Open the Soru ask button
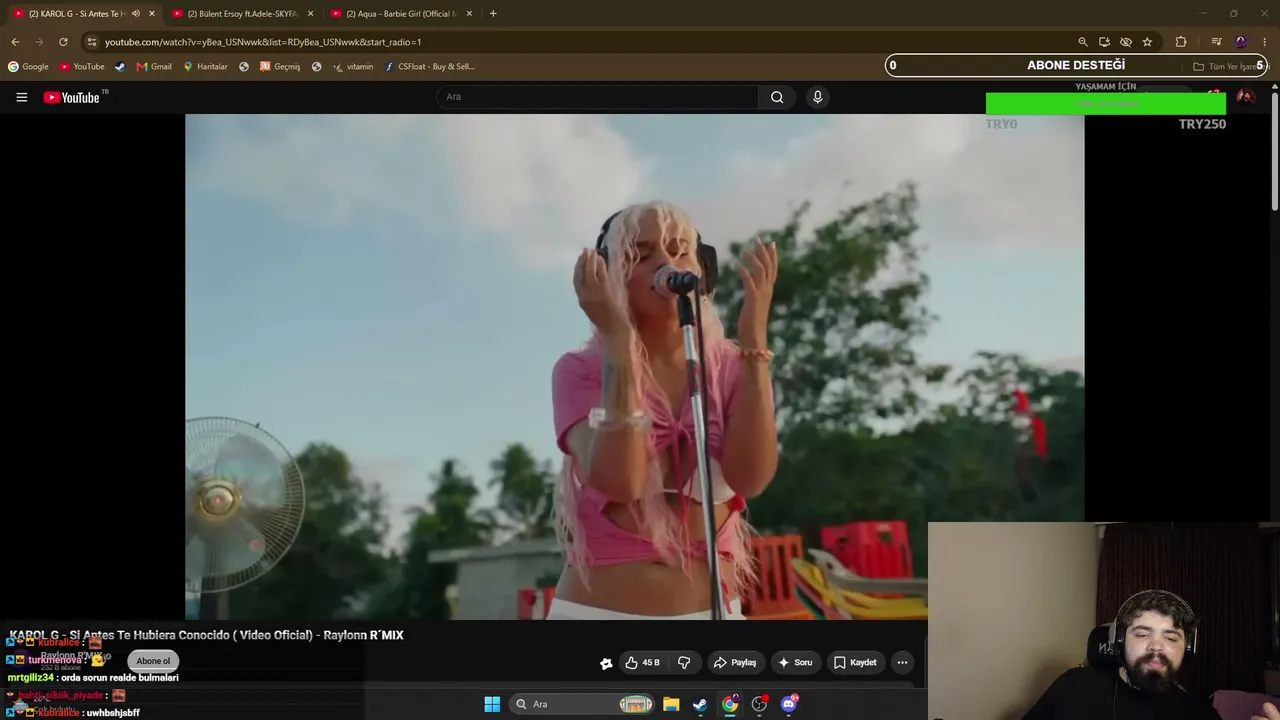Screen dimensions: 1280x720 (x=795, y=662)
